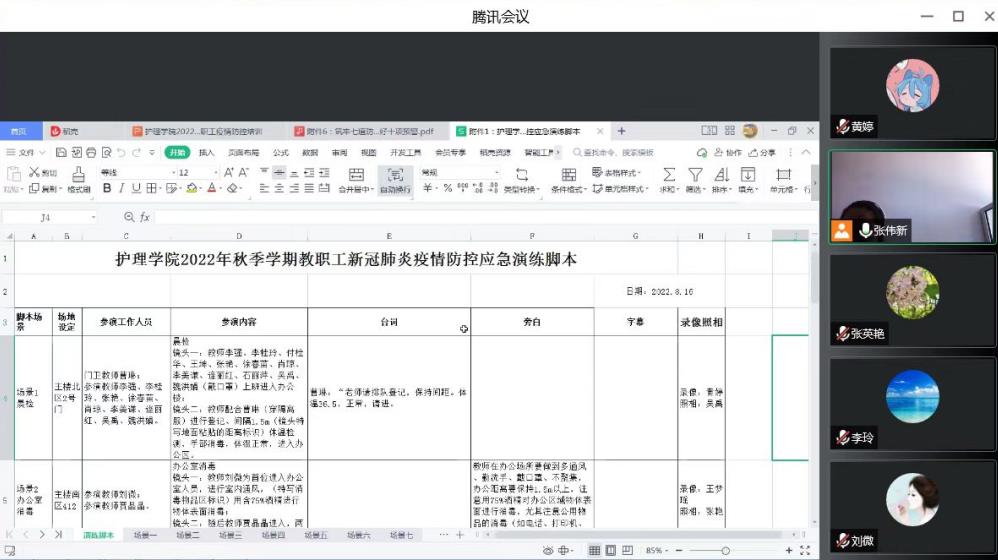998x560 pixels.
Task: Open the filter (筛选) funnel tool
Action: (x=695, y=174)
